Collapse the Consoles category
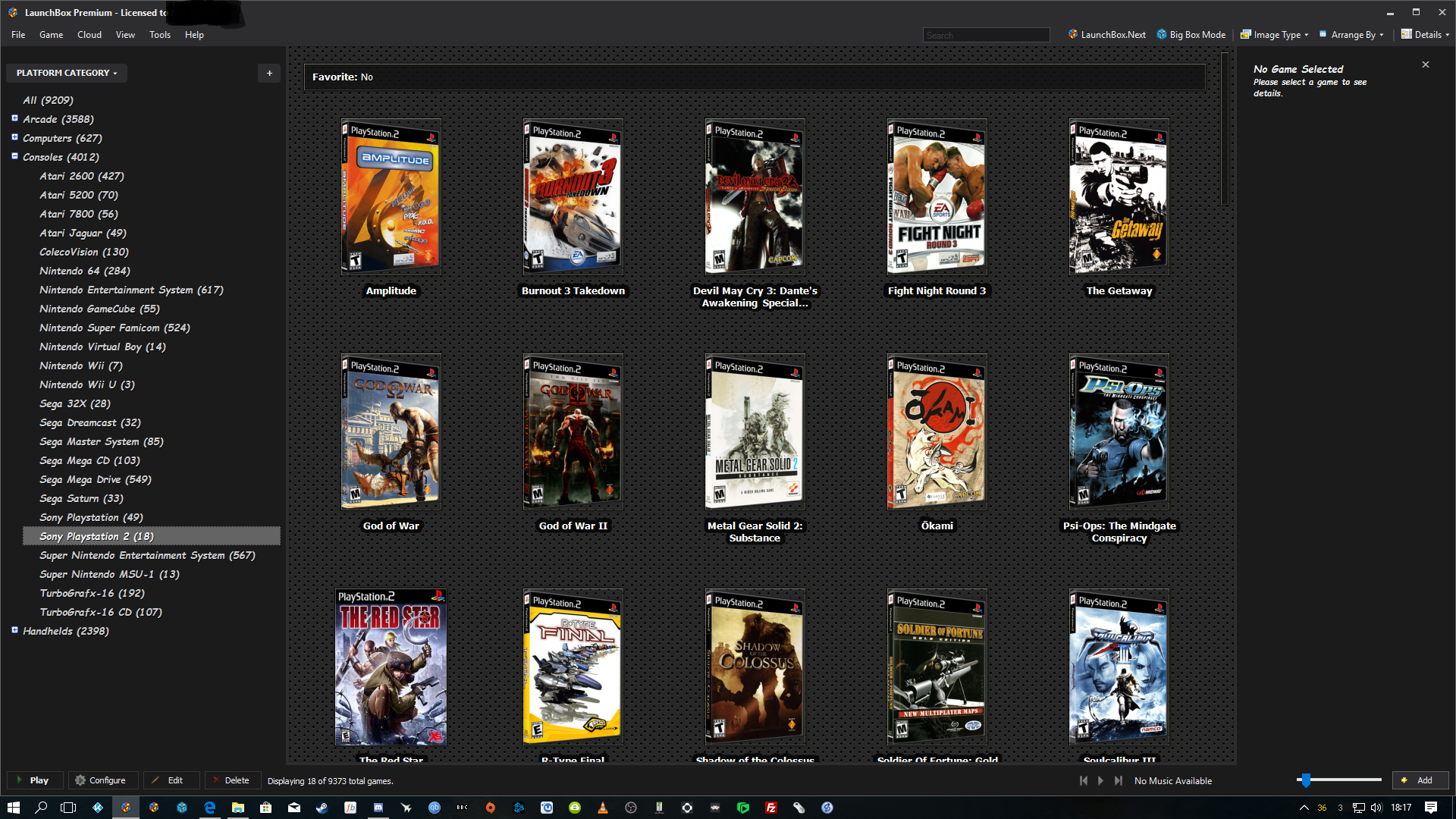1456x819 pixels. tap(14, 156)
